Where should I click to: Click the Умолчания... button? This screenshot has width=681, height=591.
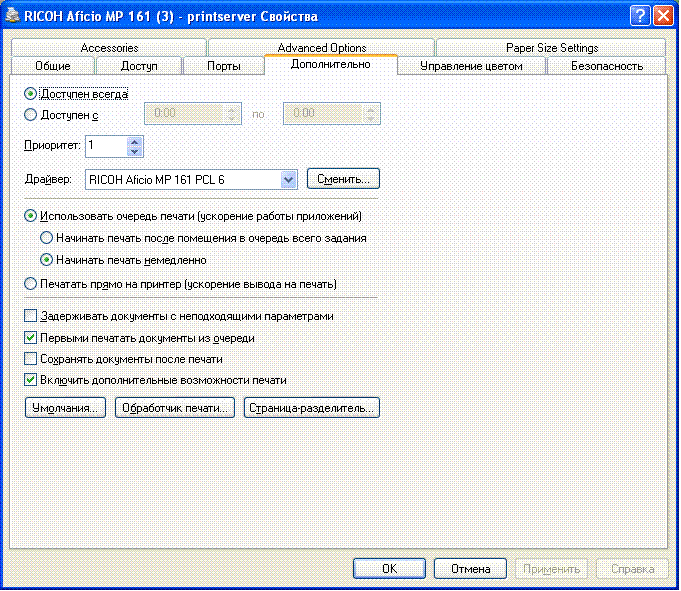click(65, 408)
